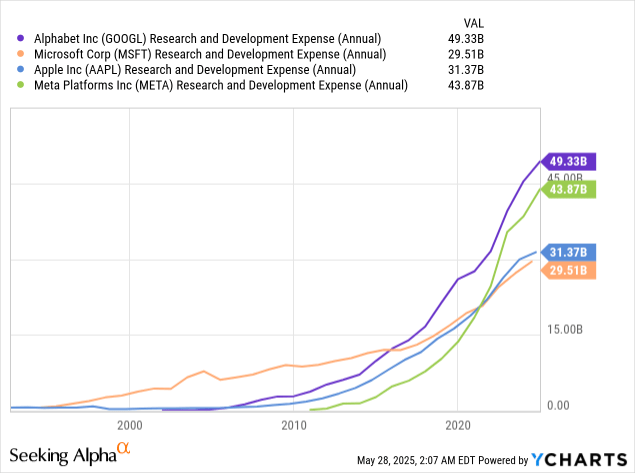Click the purple 49.33B chart end tag

569,162
